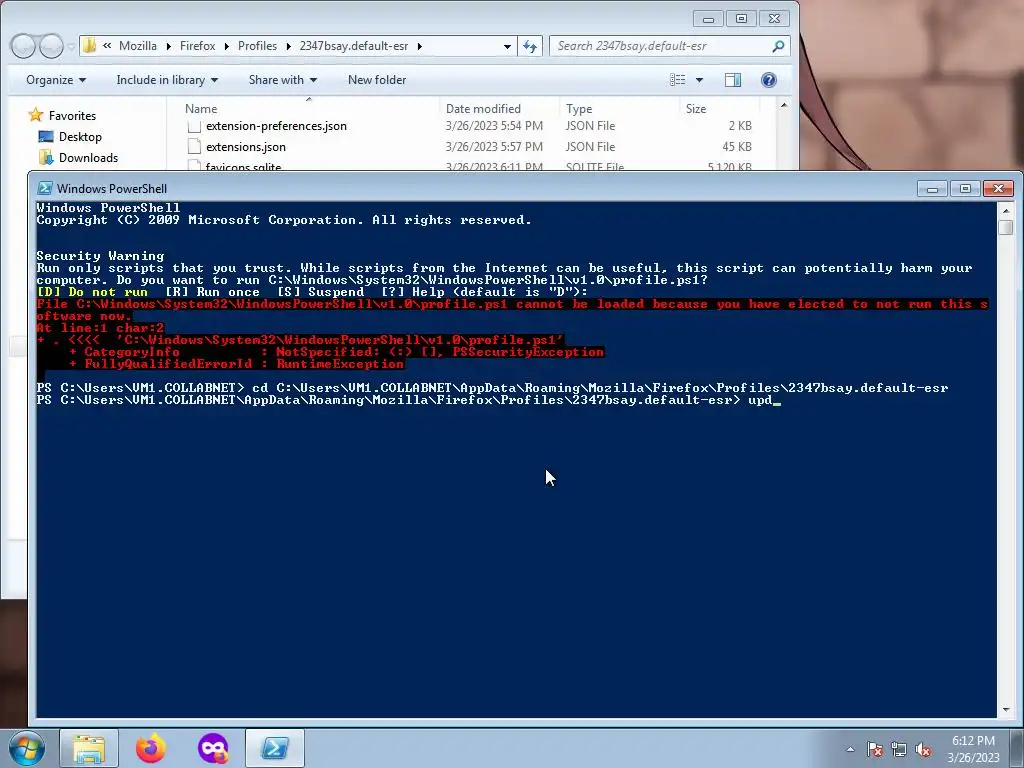
Task: Click PowerShell scrollbar up arrow
Action: click(x=1006, y=211)
